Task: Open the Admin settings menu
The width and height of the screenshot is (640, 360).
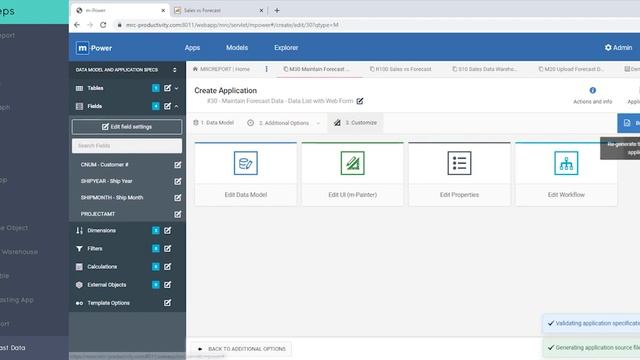Action: [618, 48]
